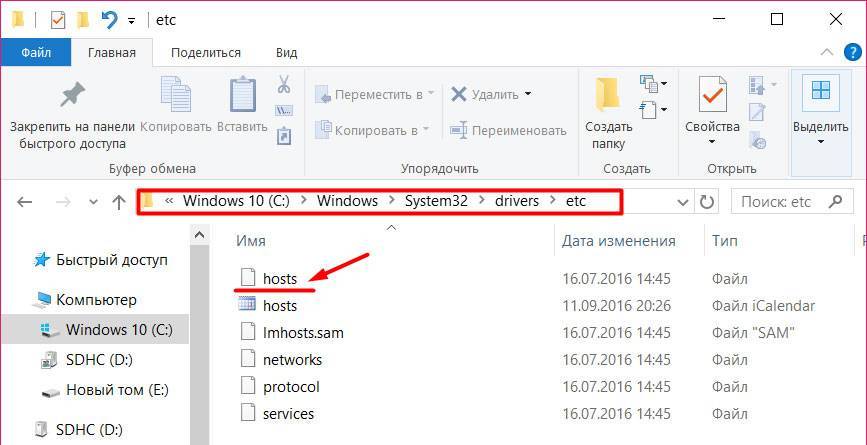Expand the Переместить в dropdown

coord(431,93)
